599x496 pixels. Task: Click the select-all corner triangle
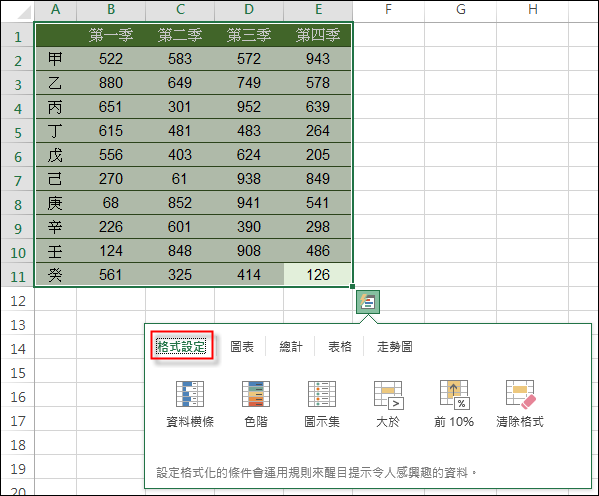click(24, 12)
